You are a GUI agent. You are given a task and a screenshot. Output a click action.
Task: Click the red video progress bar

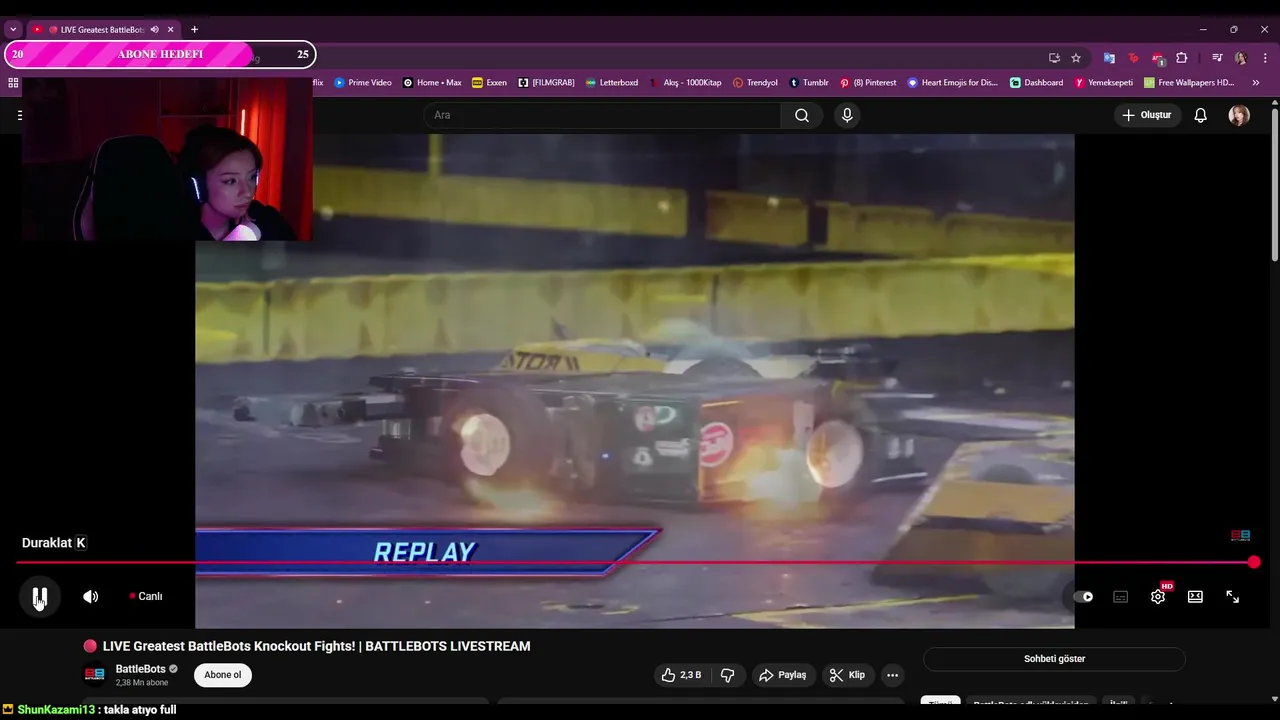tap(635, 562)
